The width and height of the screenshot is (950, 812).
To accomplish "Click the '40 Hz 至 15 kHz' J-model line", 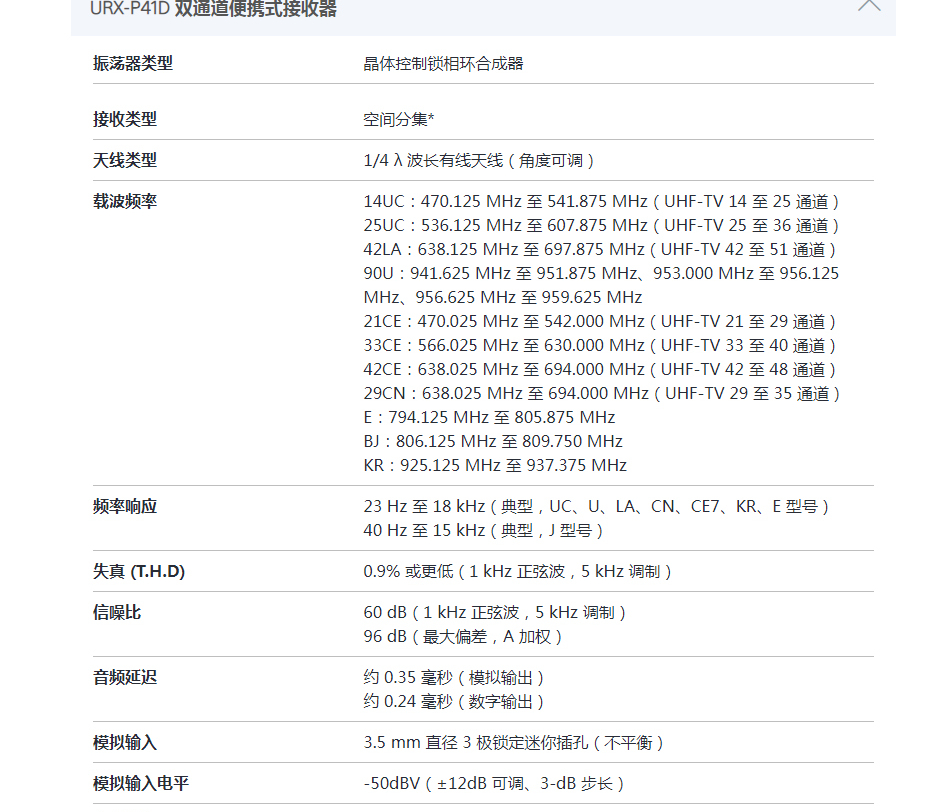I will tap(485, 531).
